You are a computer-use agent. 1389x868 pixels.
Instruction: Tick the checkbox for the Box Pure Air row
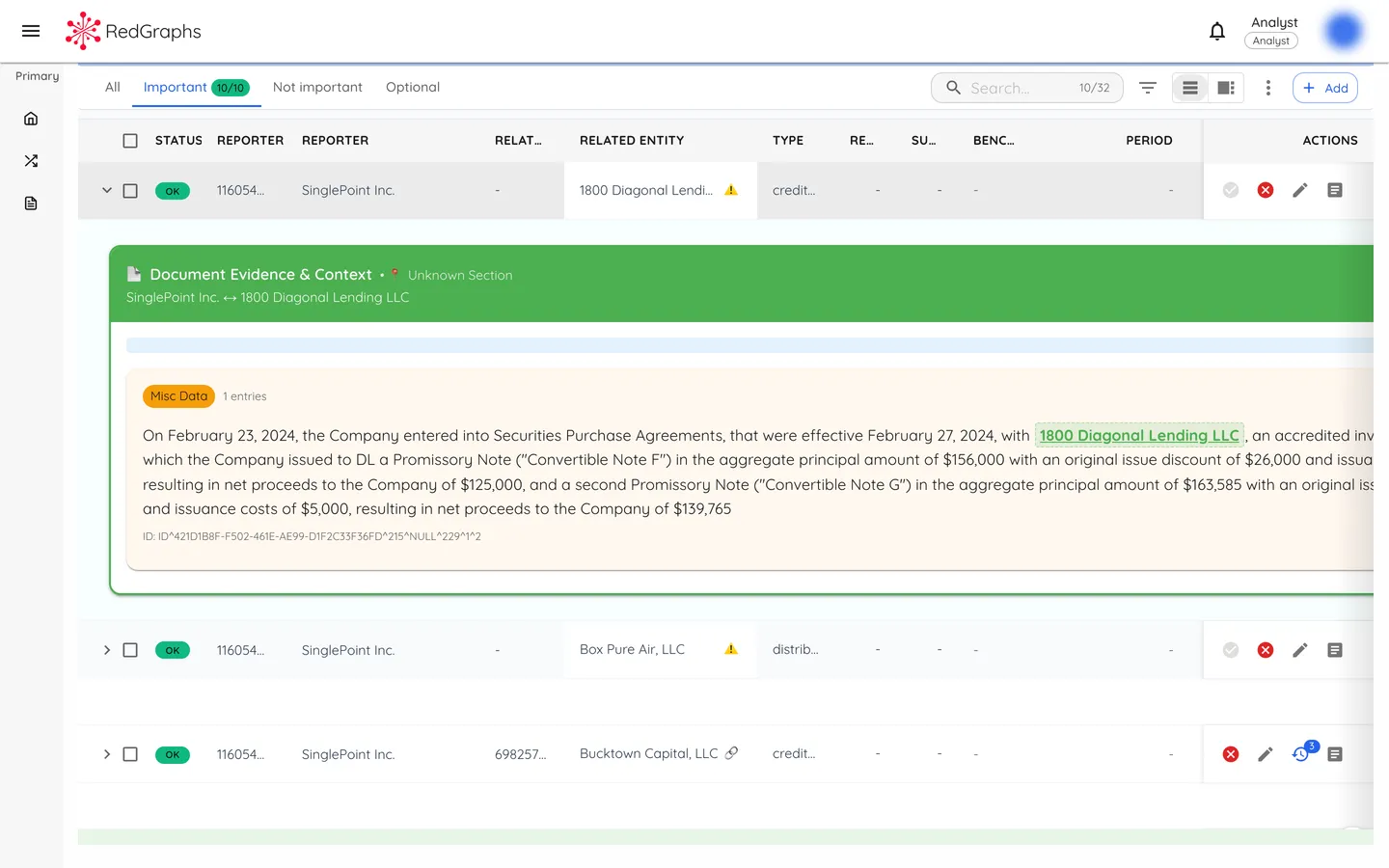click(x=130, y=650)
